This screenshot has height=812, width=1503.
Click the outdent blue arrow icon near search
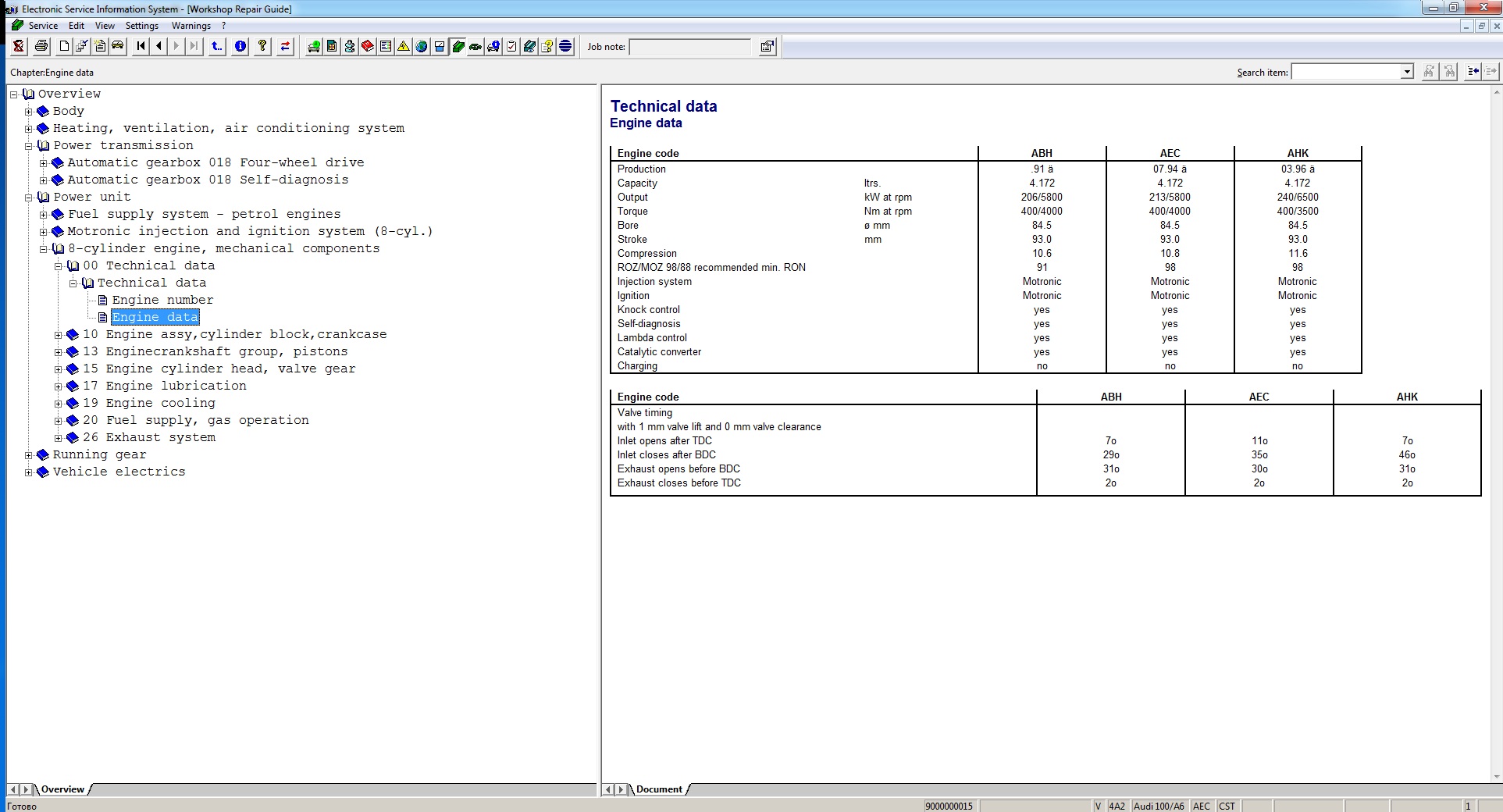click(x=1473, y=72)
